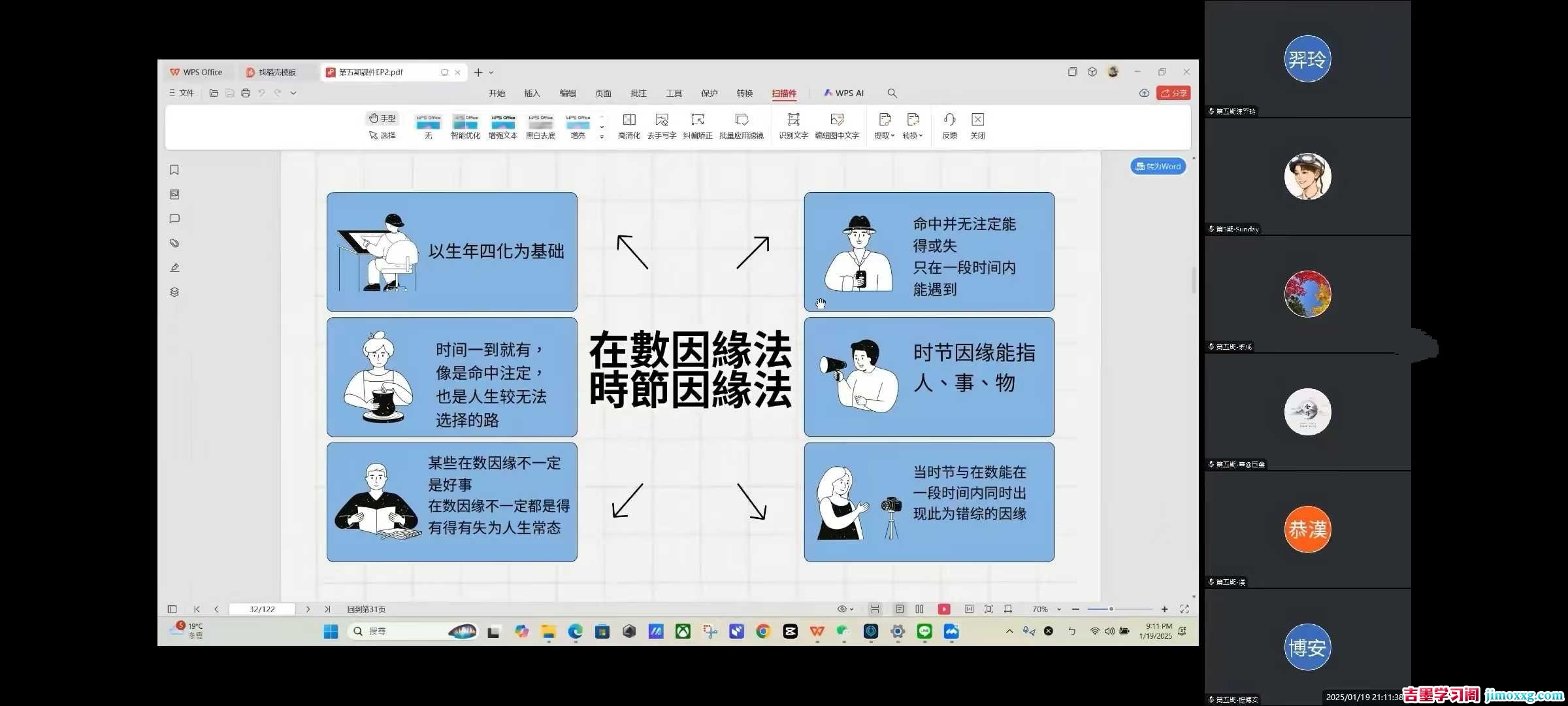Screen dimensions: 1568x706
Task: Click the red 分享 share button
Action: (x=1173, y=93)
